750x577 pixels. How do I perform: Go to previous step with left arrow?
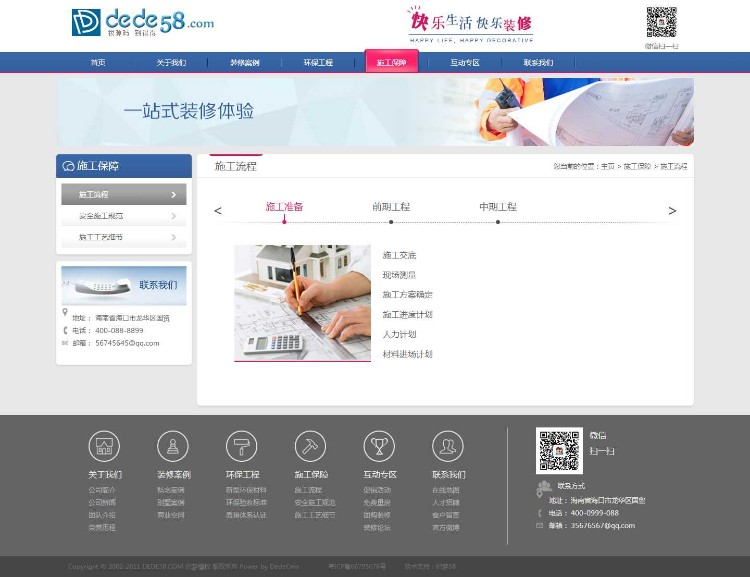point(218,211)
